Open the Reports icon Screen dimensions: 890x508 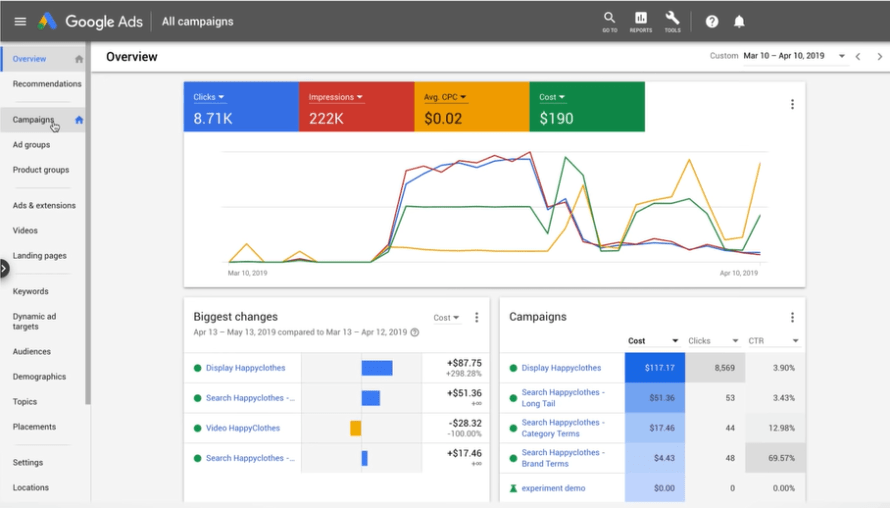point(641,20)
